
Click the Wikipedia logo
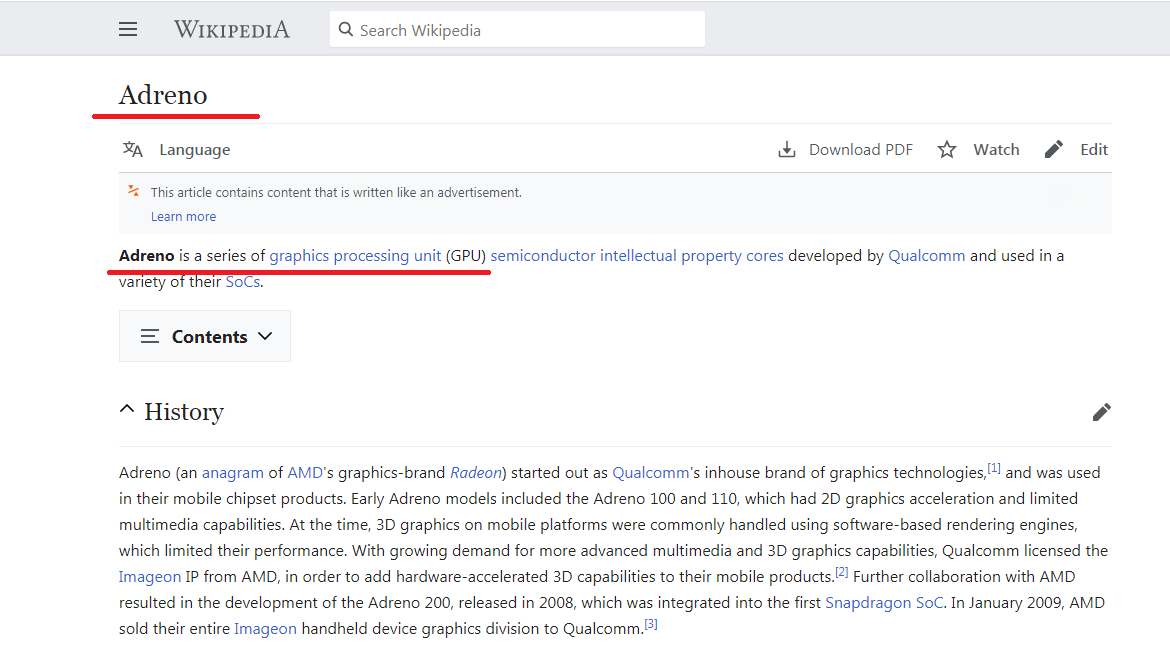point(232,30)
